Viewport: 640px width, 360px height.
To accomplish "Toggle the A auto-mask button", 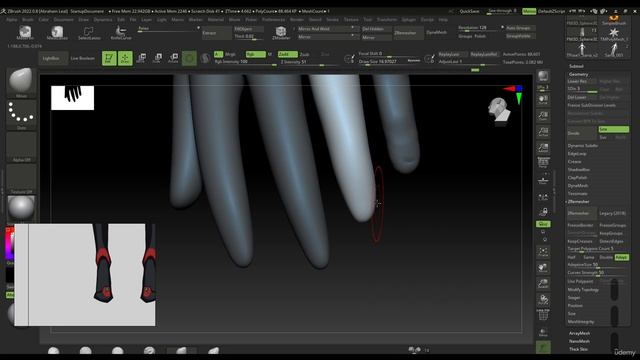I will tap(218, 54).
